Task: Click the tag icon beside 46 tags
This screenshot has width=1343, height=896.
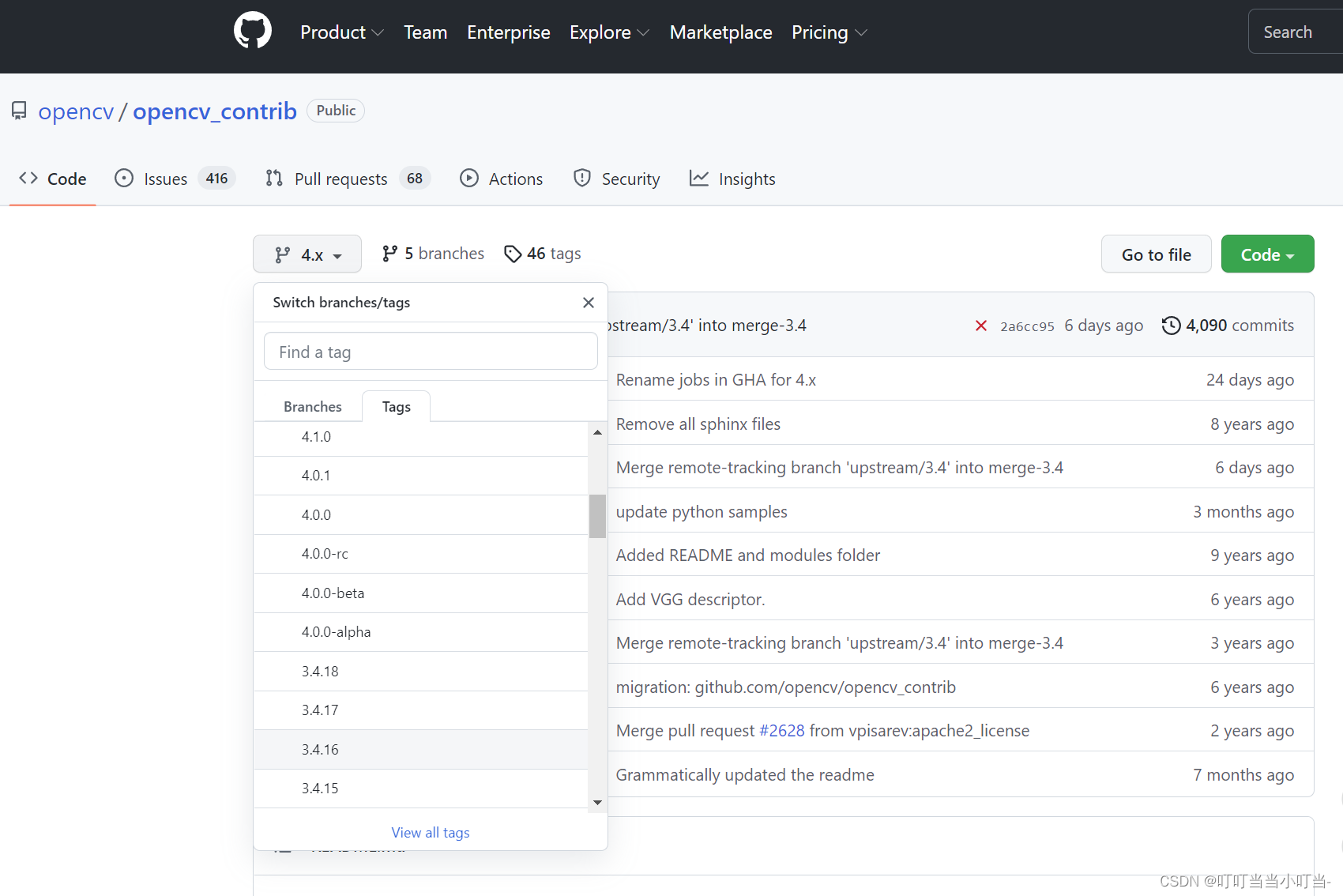Action: pos(513,254)
